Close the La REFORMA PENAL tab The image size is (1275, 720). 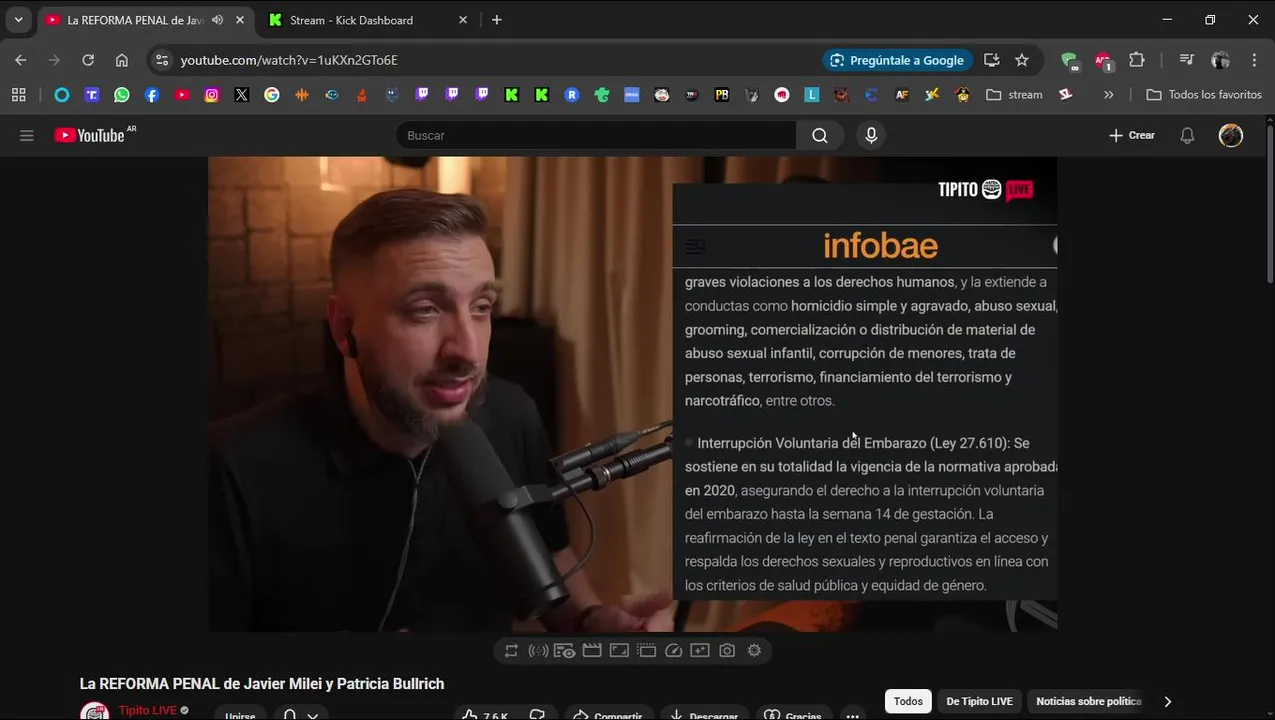(x=239, y=20)
